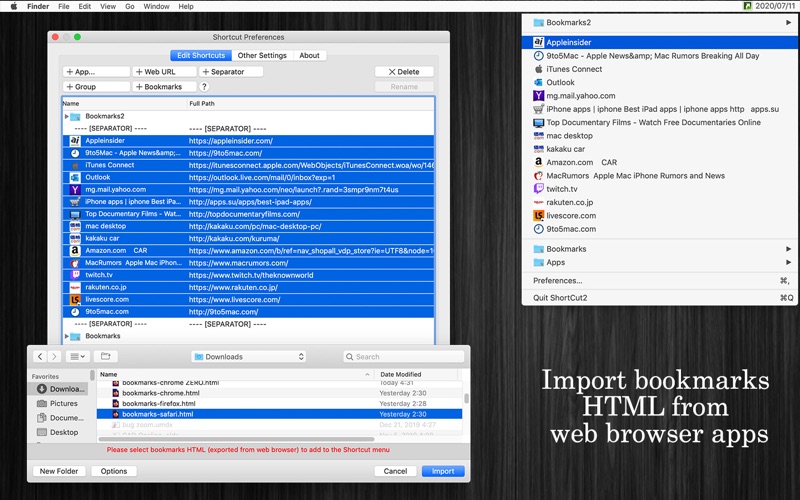Select Downloads in Favorites sidebar
The width and height of the screenshot is (800, 500).
click(61, 389)
